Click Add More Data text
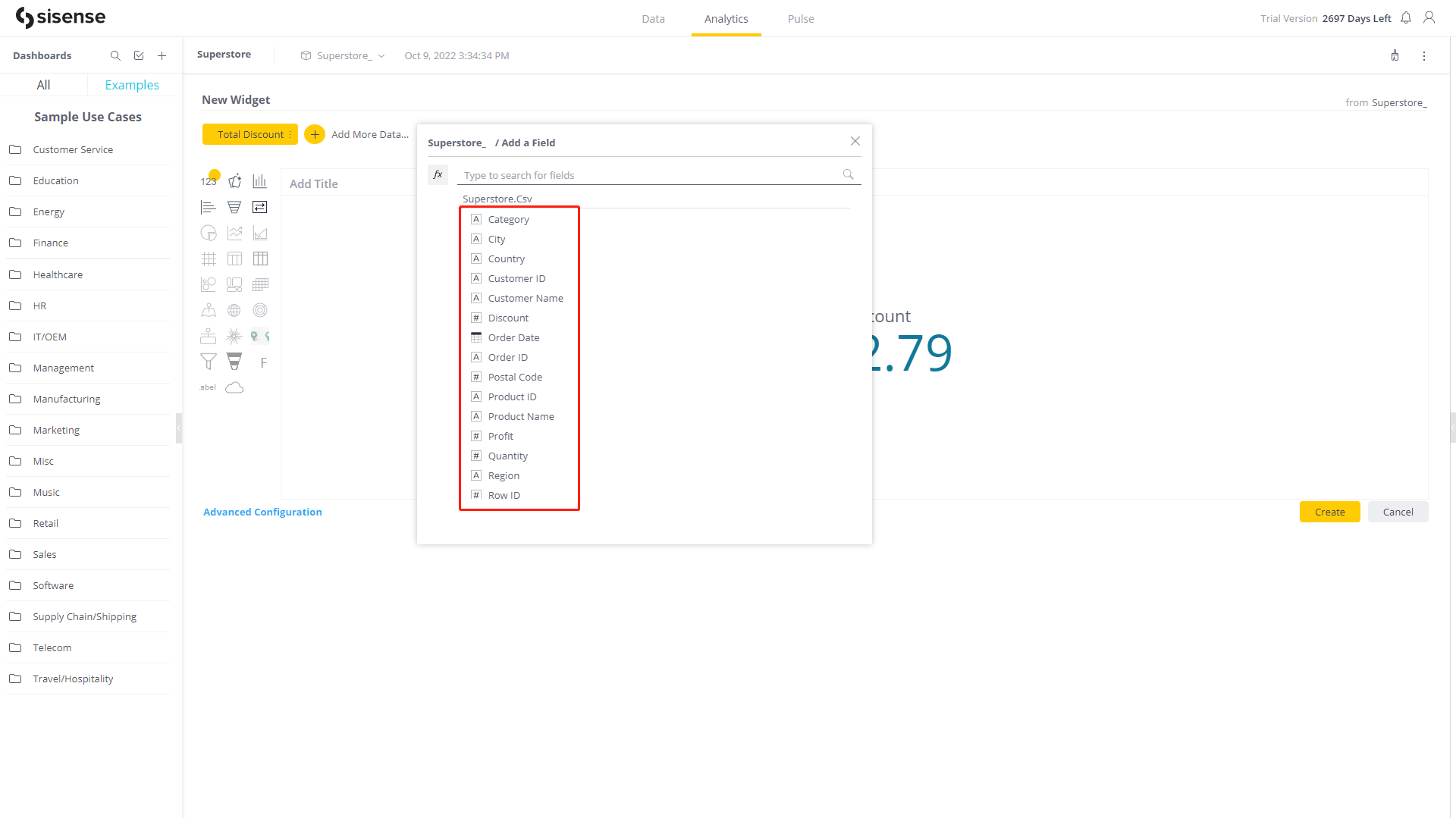 pos(370,134)
